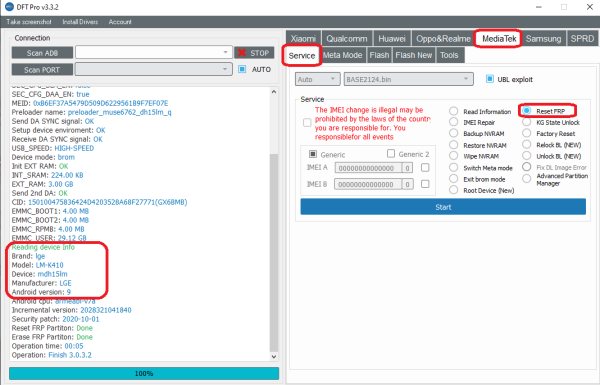This screenshot has height=385, width=600.
Task: Select Reset FRP radio option
Action: pos(527,111)
